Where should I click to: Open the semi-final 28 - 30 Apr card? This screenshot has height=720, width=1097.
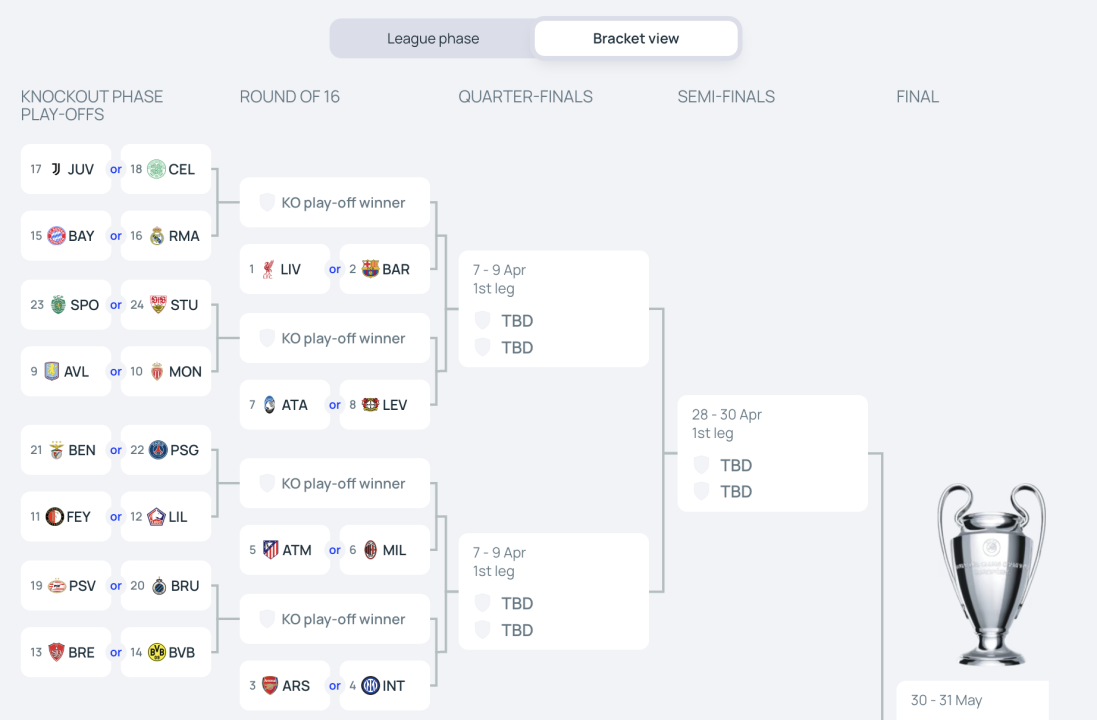(x=772, y=453)
